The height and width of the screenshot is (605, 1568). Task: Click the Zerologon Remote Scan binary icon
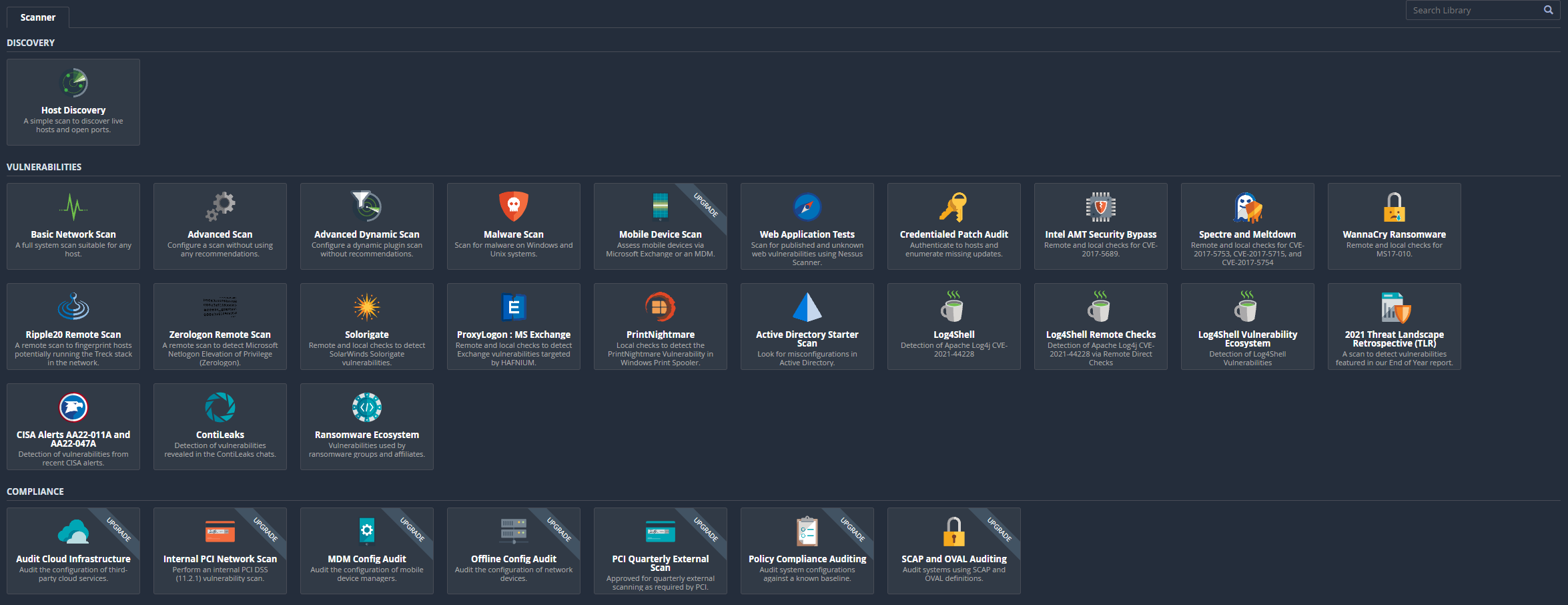point(220,307)
